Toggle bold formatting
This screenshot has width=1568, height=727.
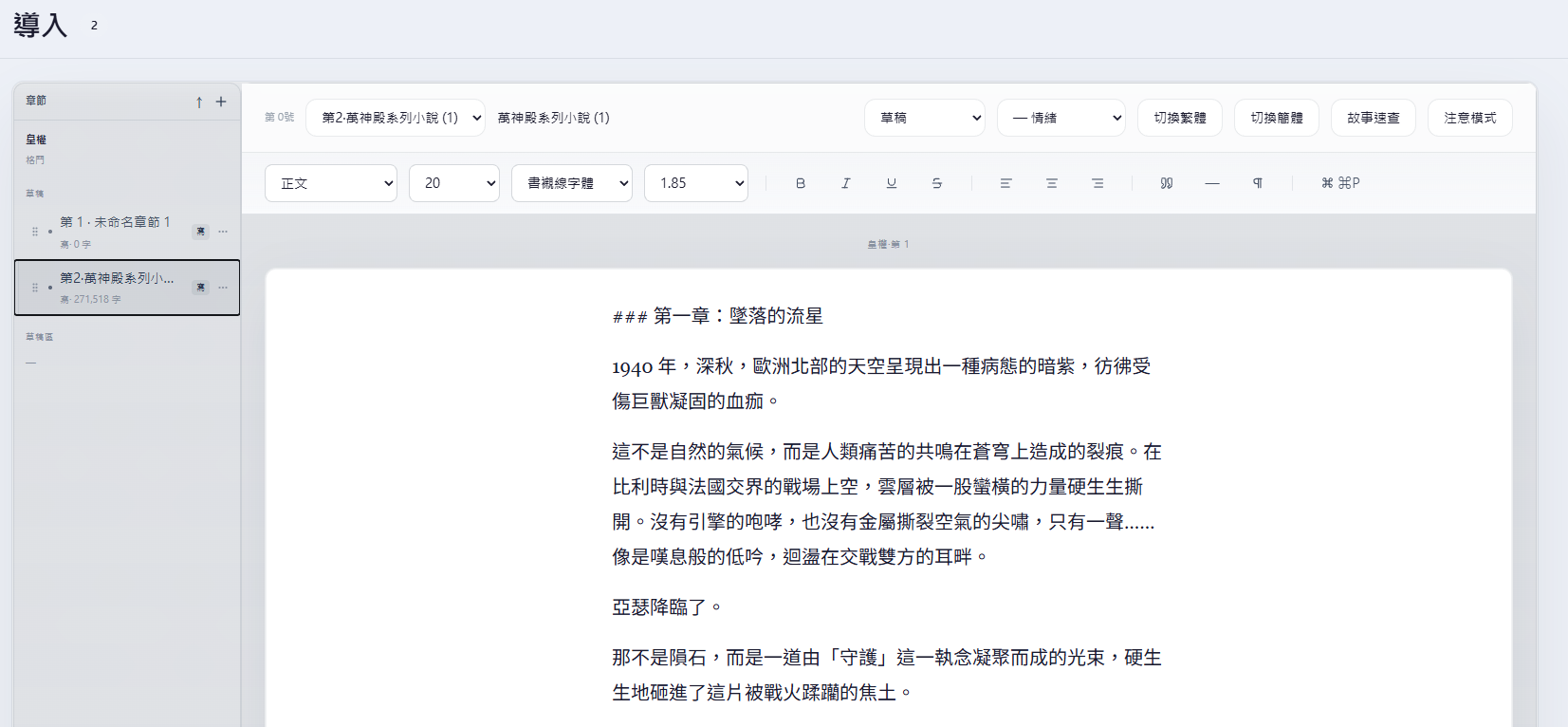point(801,183)
